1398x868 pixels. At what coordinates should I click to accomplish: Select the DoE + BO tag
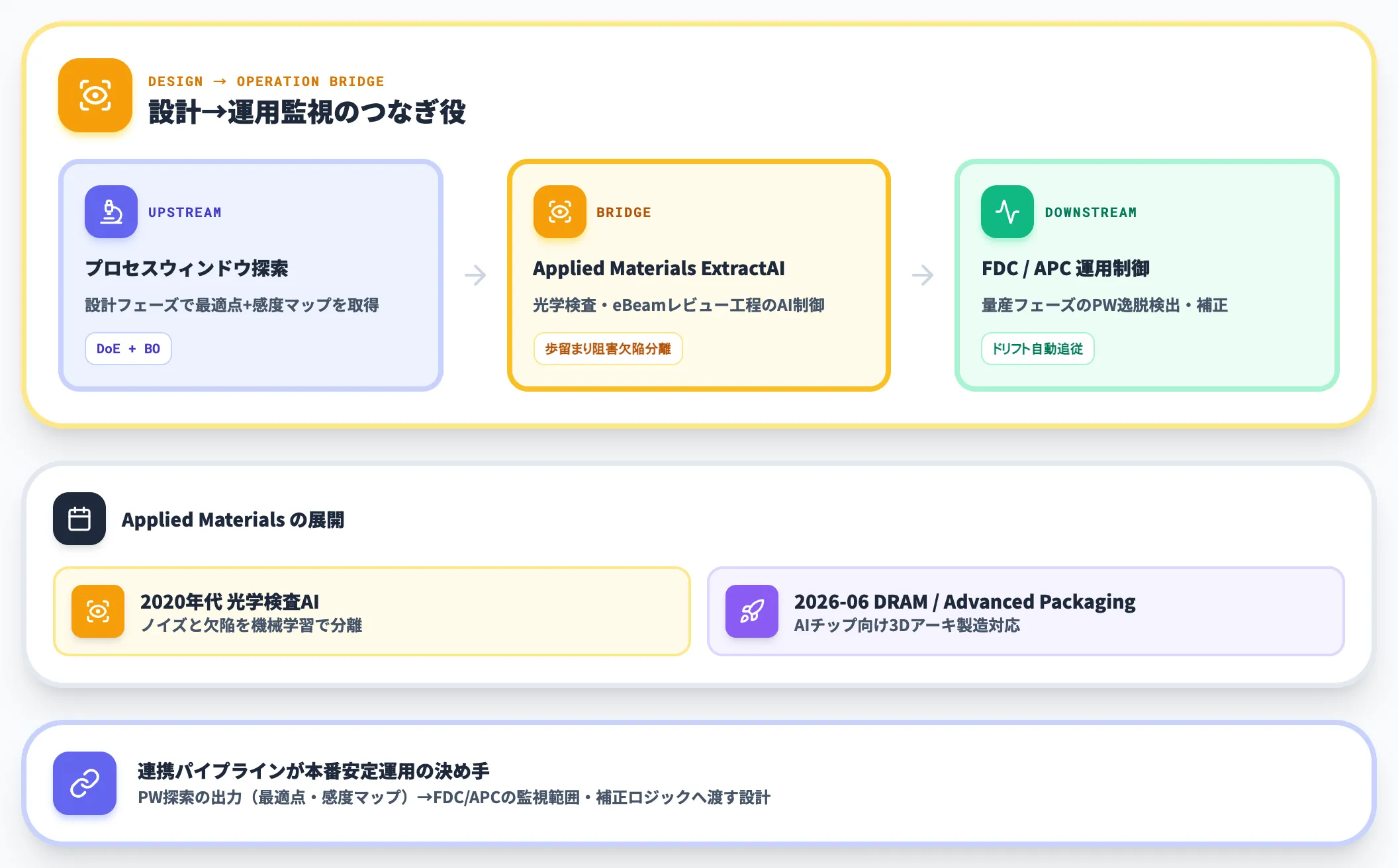click(x=128, y=349)
